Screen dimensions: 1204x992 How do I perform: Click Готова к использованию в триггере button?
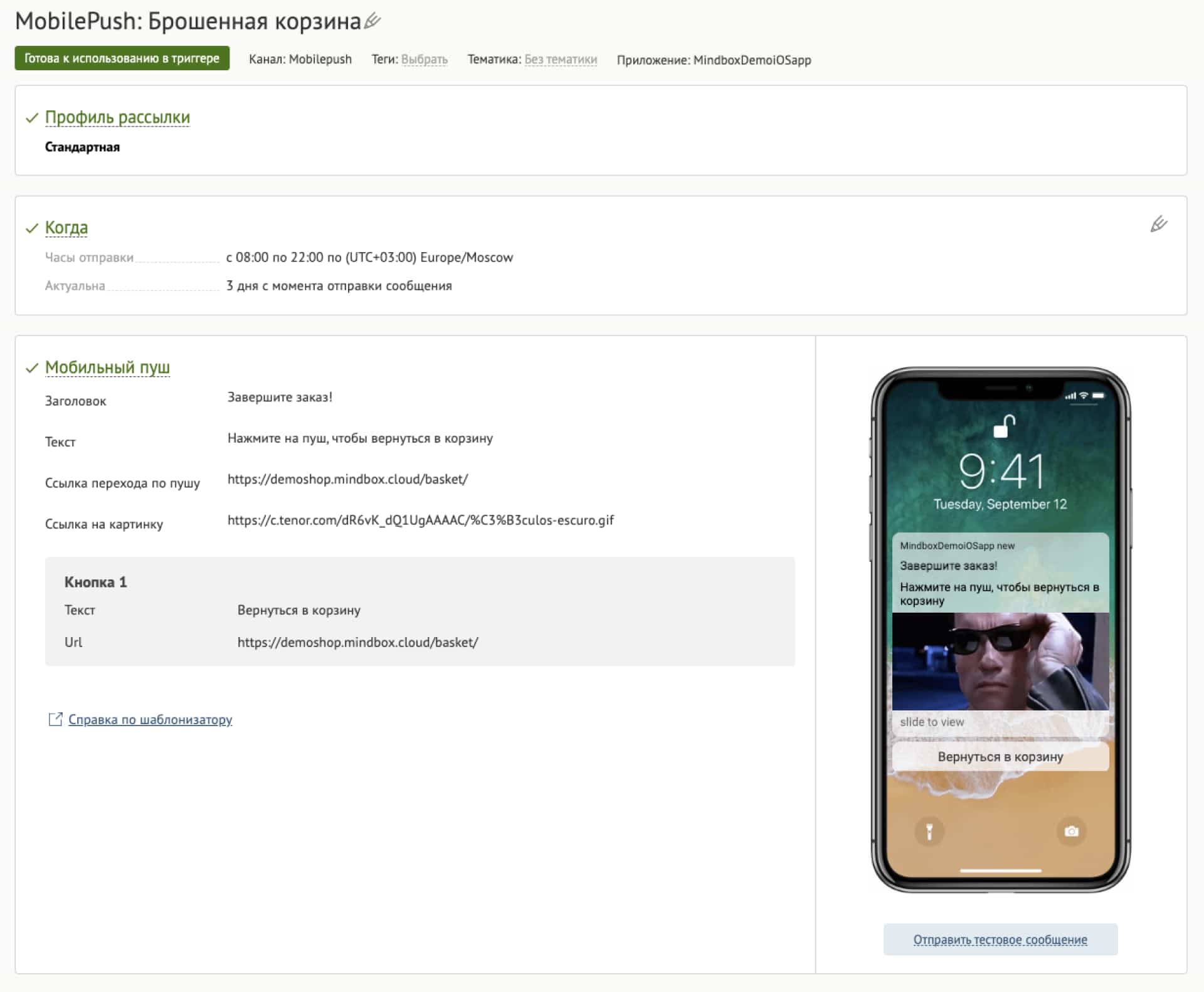point(122,58)
